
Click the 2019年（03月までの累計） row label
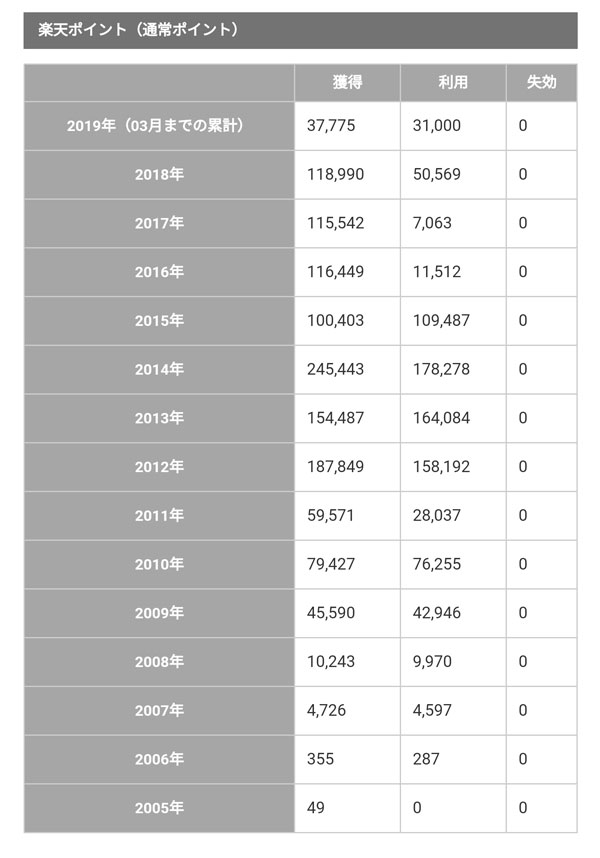coord(158,126)
